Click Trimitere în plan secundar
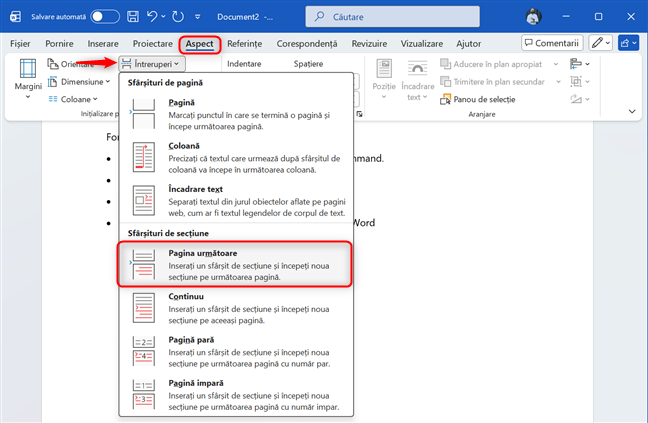Viewport: 648px width, 423px height. point(493,82)
